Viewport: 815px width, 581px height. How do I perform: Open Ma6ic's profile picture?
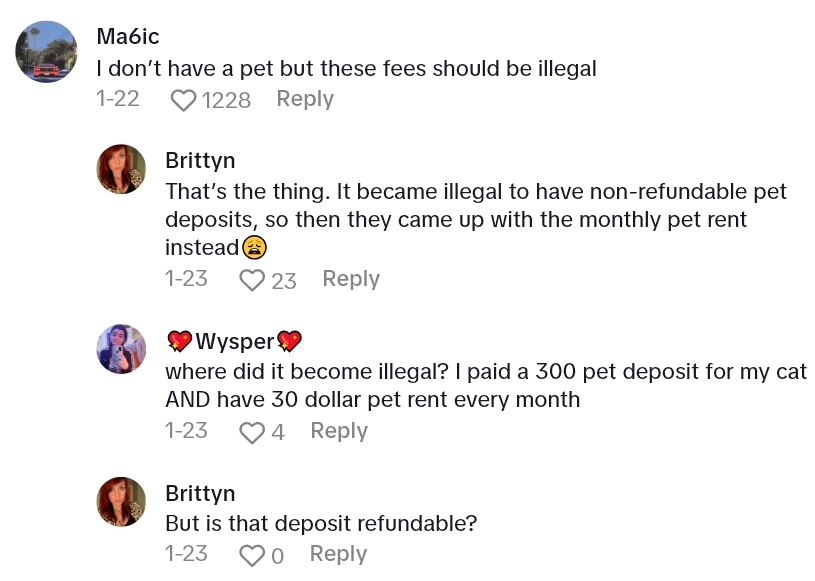coord(46,52)
